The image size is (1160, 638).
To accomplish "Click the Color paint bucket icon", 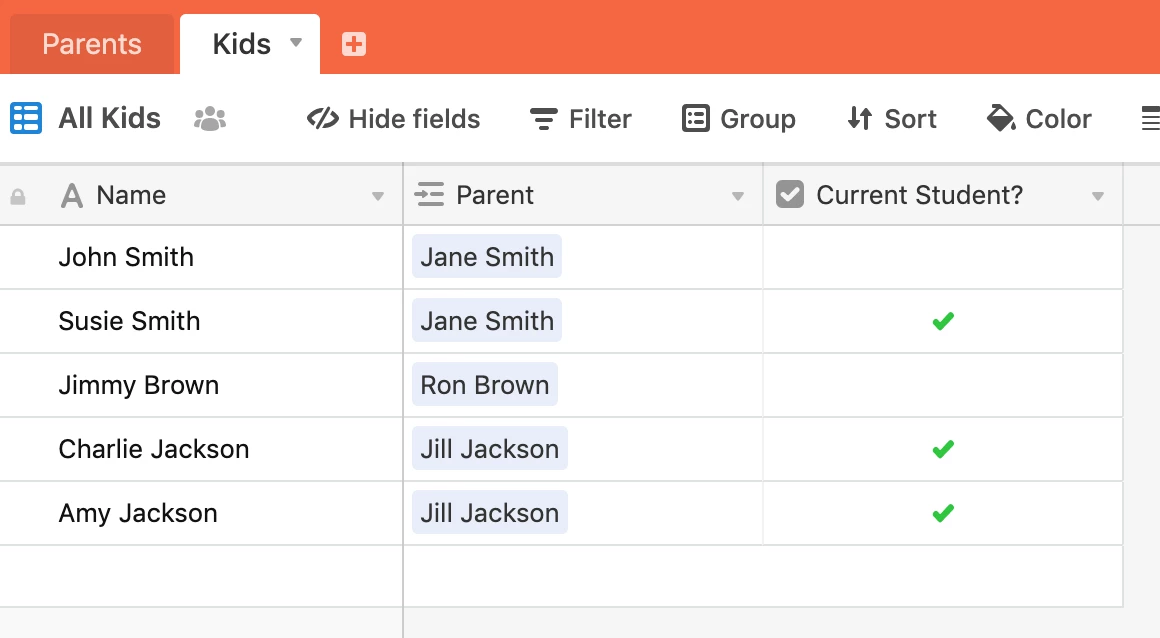I will tap(1001, 119).
